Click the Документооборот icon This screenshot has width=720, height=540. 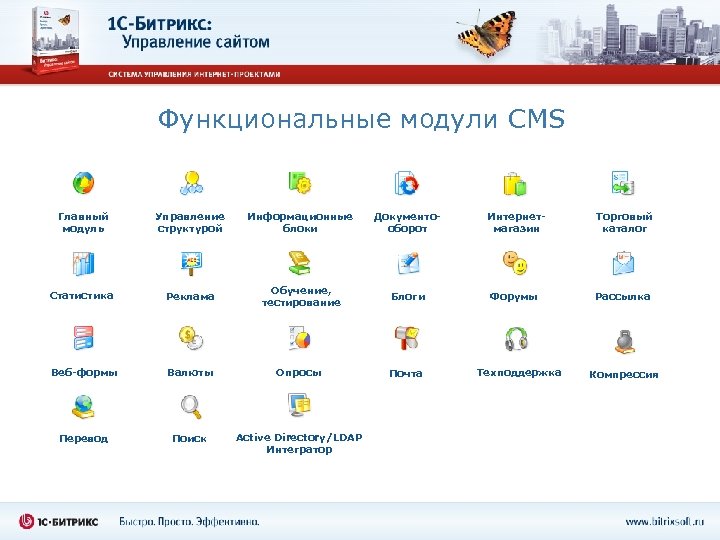pyautogui.click(x=407, y=184)
